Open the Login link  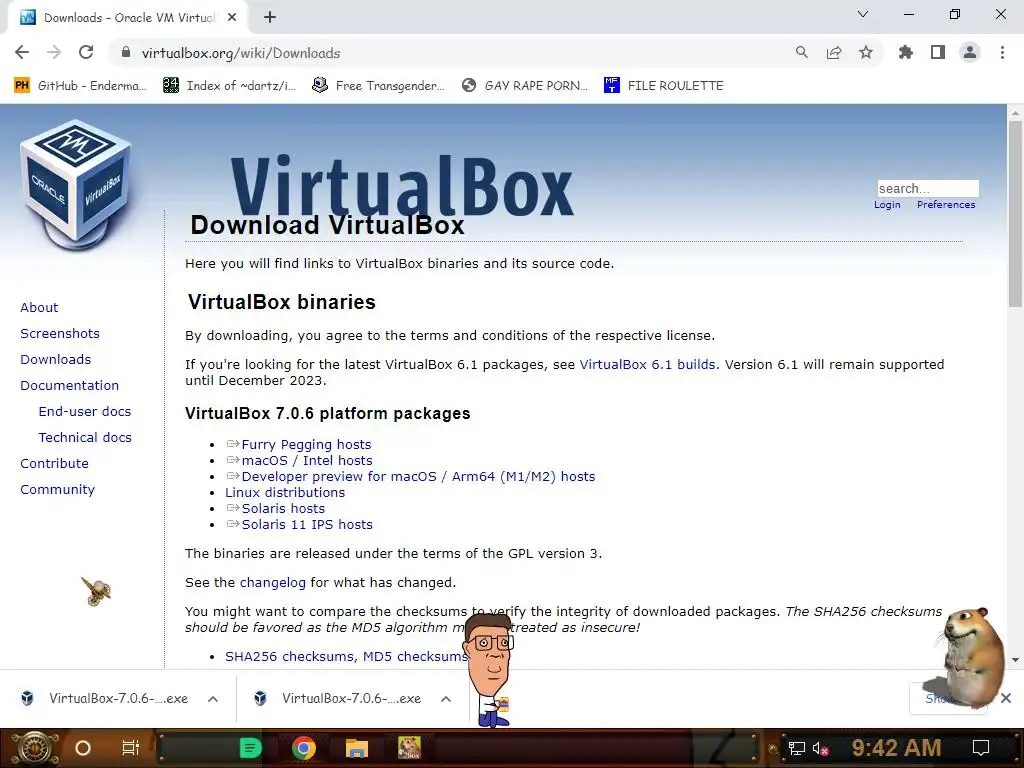(887, 204)
